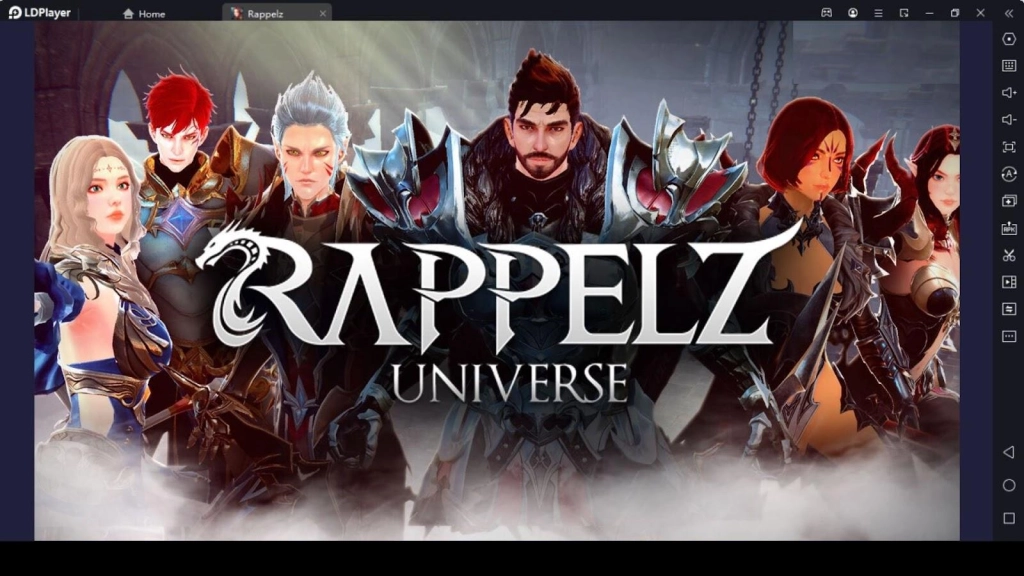The width and height of the screenshot is (1024, 576).
Task: Open the keyboard mapping tool
Action: click(1008, 65)
